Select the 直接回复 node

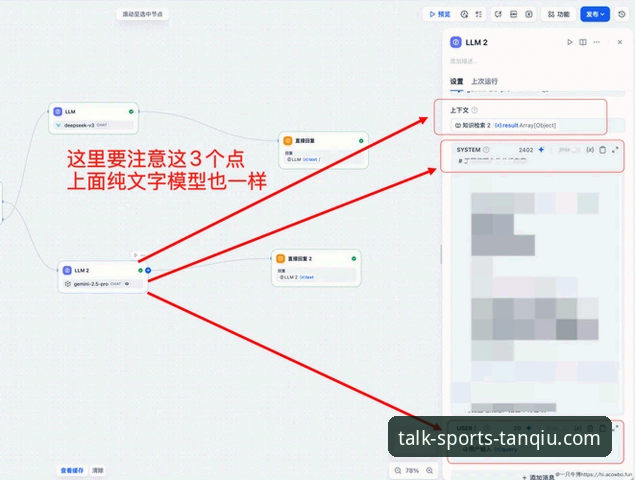click(x=324, y=150)
